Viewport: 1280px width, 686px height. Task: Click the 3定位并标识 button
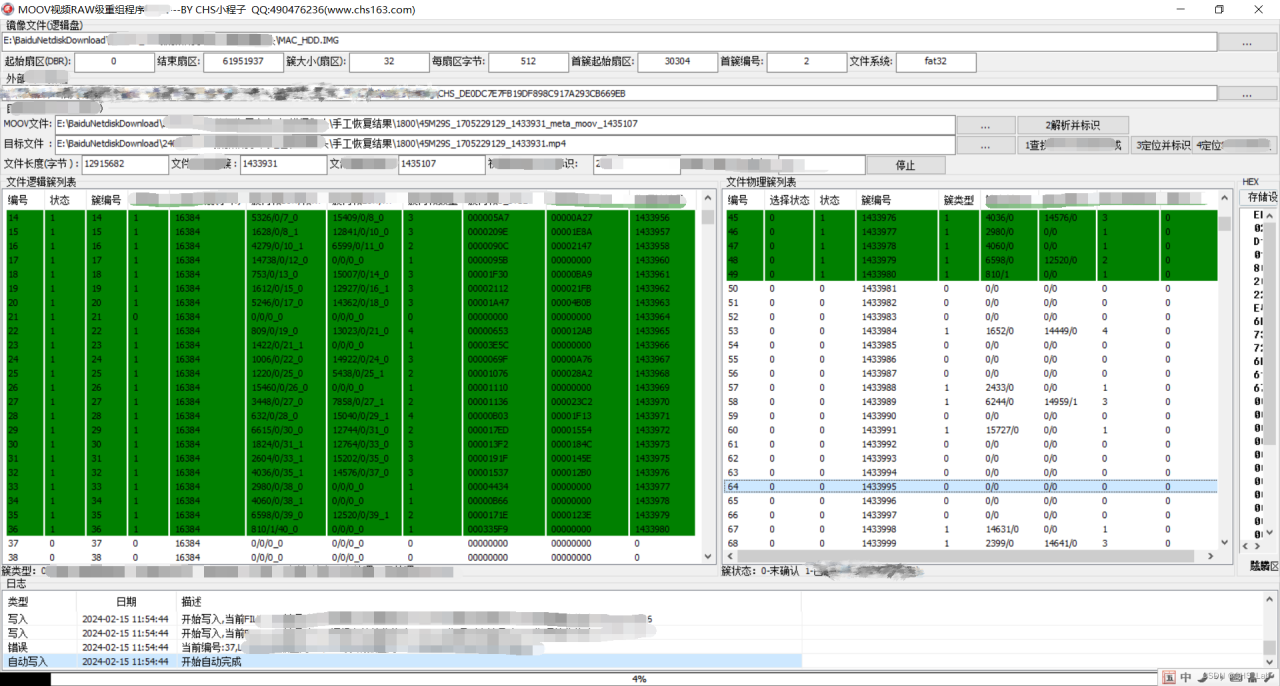click(1161, 145)
